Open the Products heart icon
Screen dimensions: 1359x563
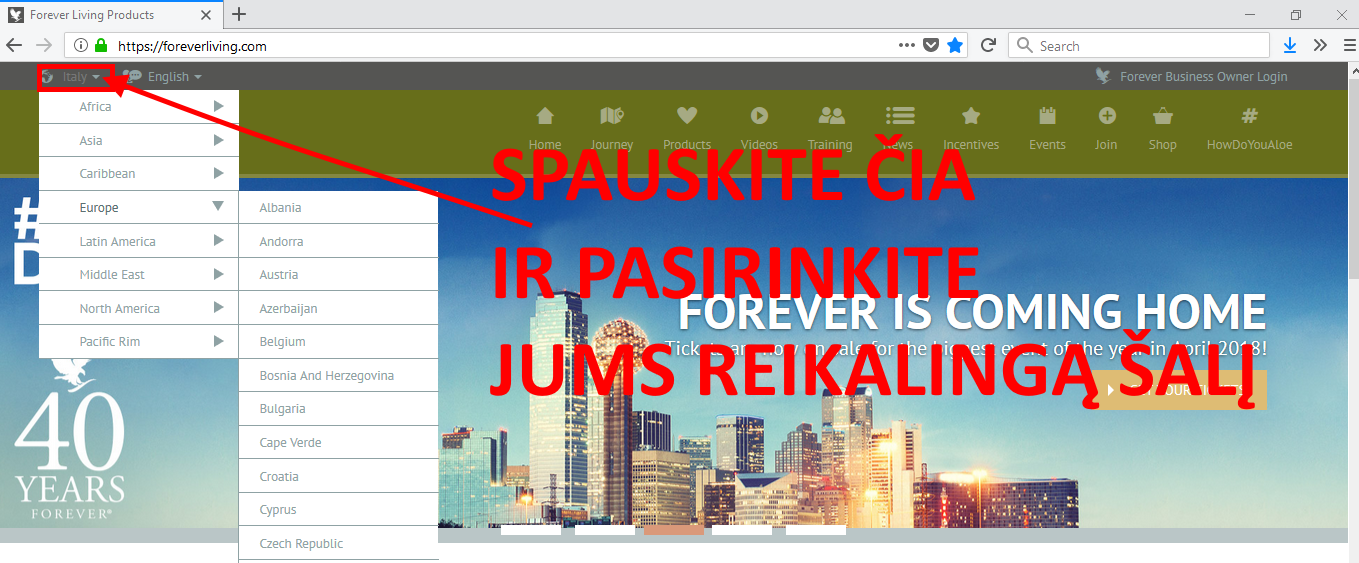click(687, 116)
